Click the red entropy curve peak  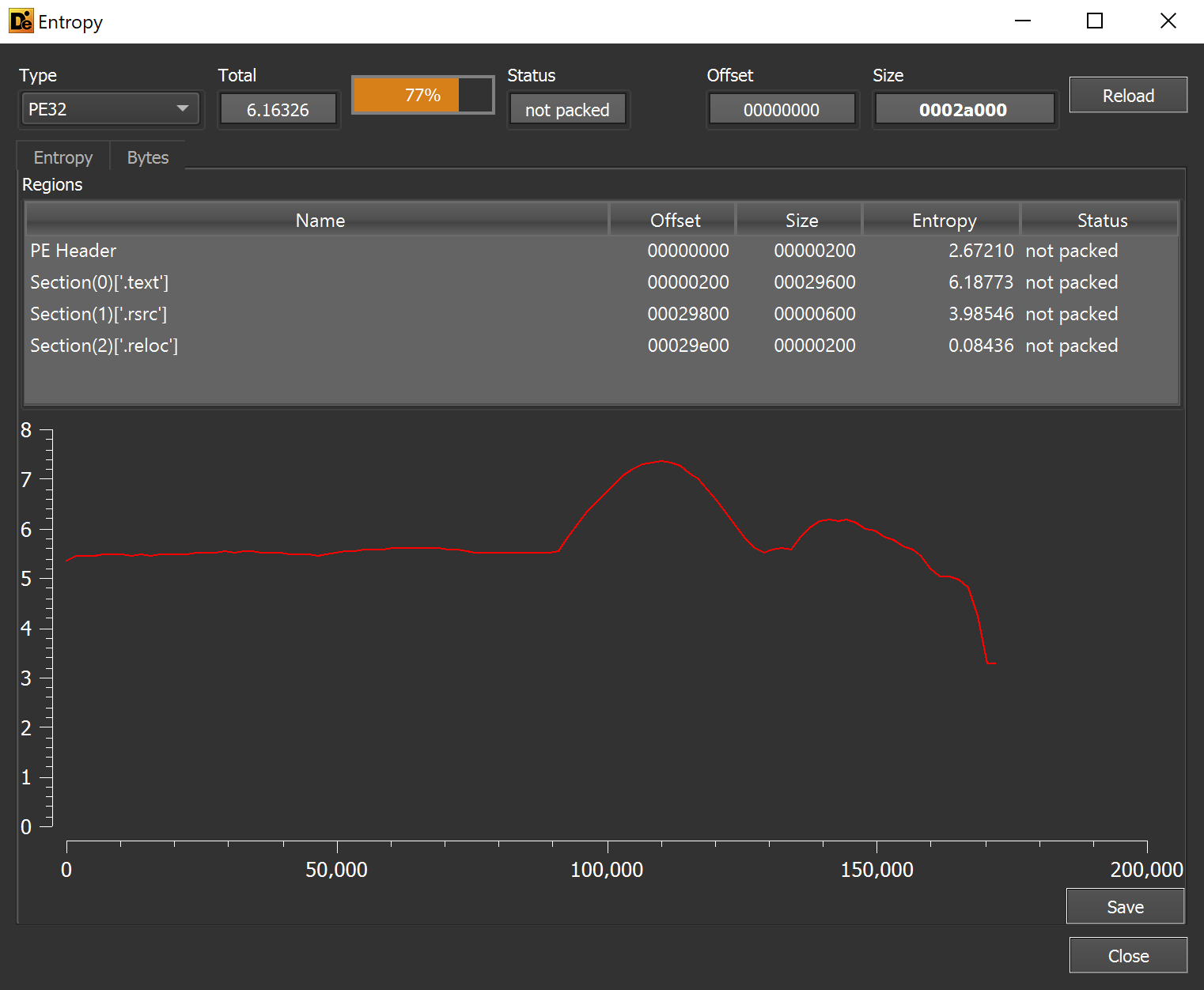click(662, 461)
